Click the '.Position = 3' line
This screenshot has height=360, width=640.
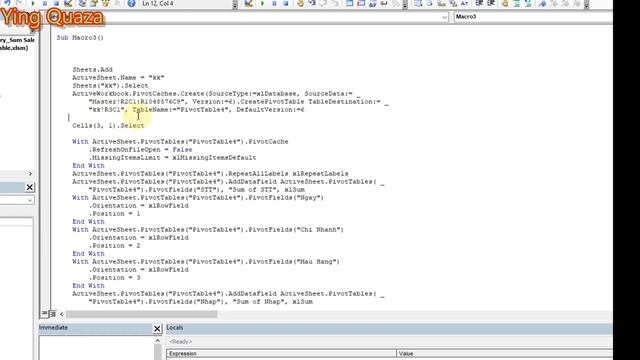click(114, 278)
